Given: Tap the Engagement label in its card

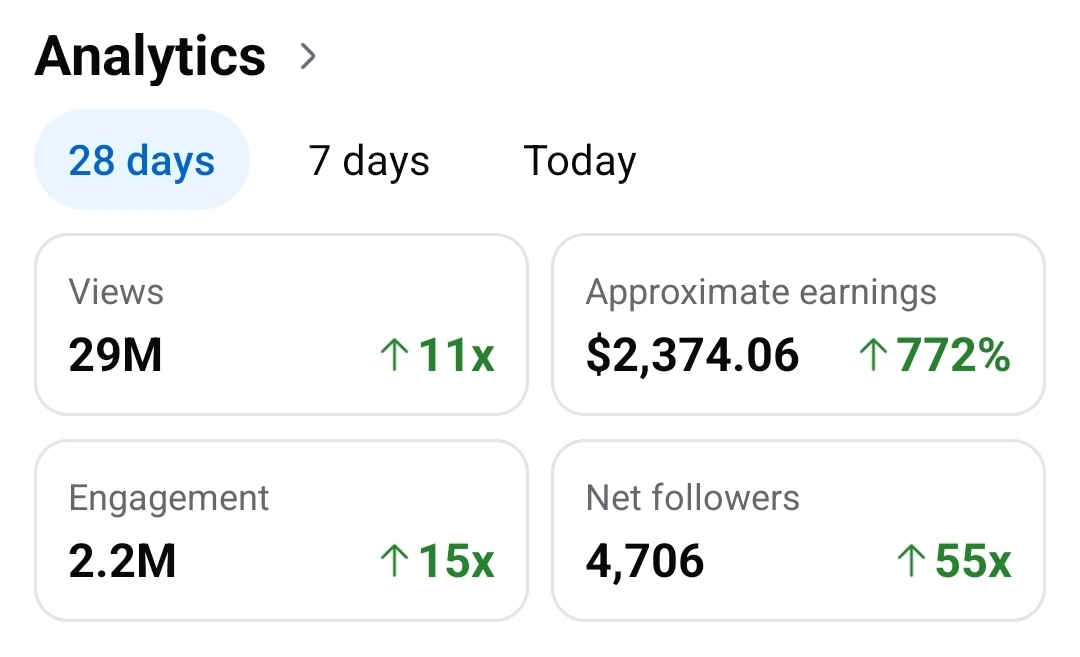Looking at the screenshot, I should click(169, 498).
